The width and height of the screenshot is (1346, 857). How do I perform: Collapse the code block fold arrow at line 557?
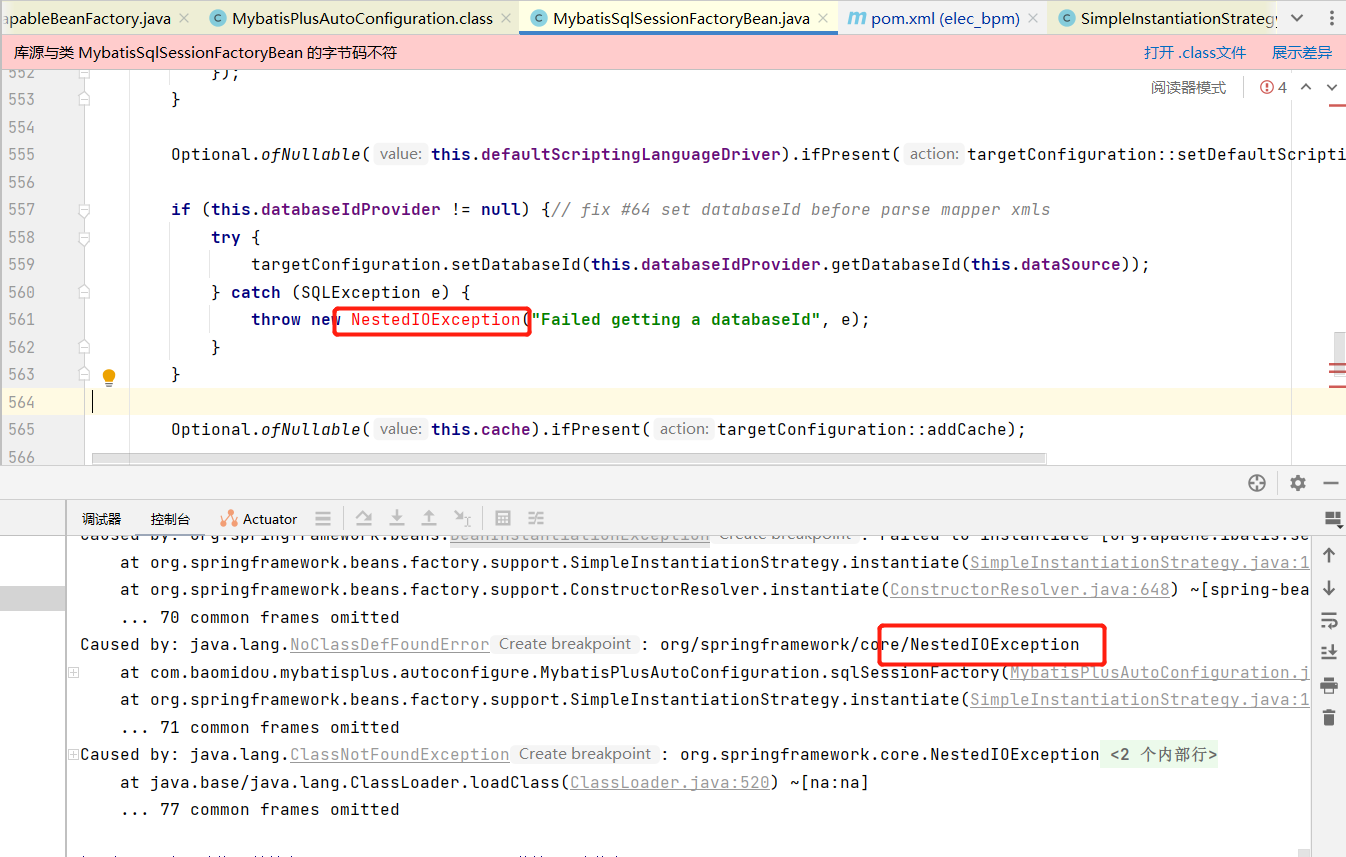tap(83, 209)
